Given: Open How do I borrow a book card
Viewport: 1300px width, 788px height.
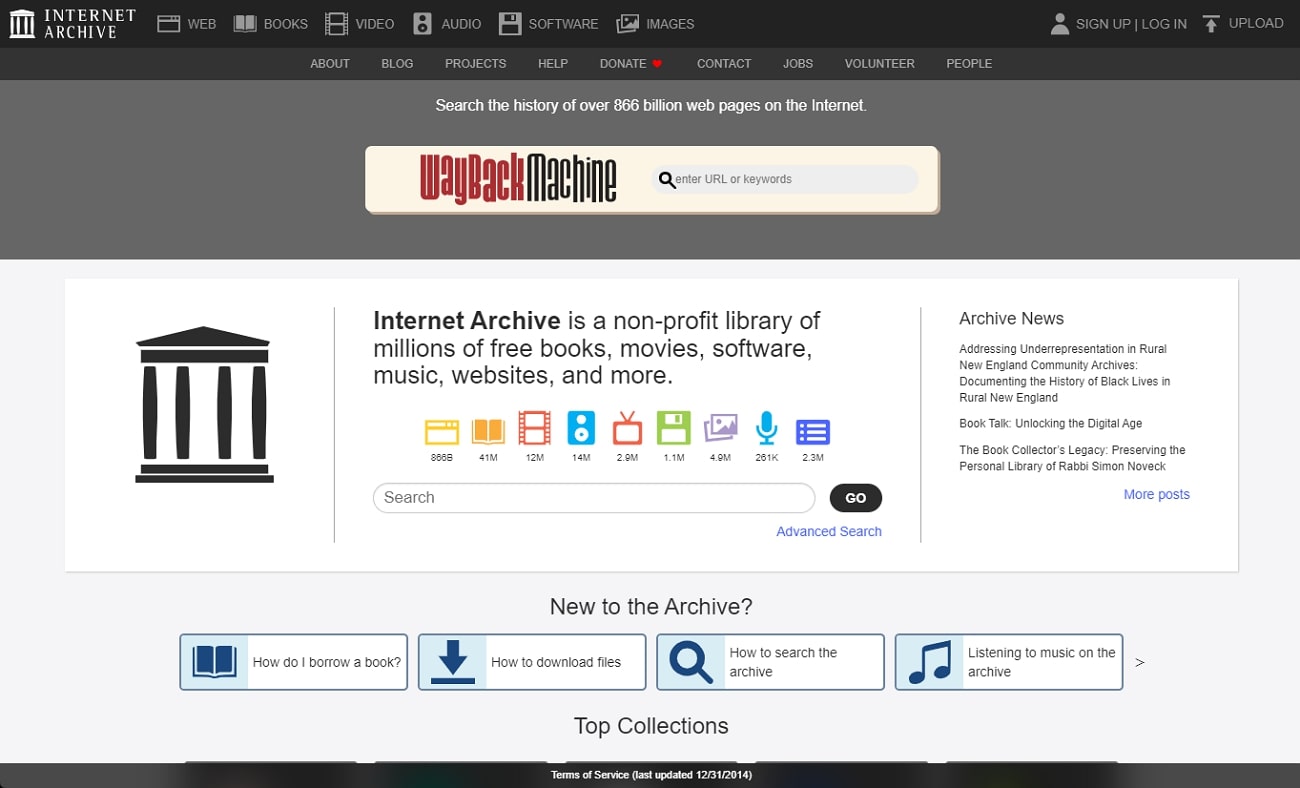Looking at the screenshot, I should [294, 662].
